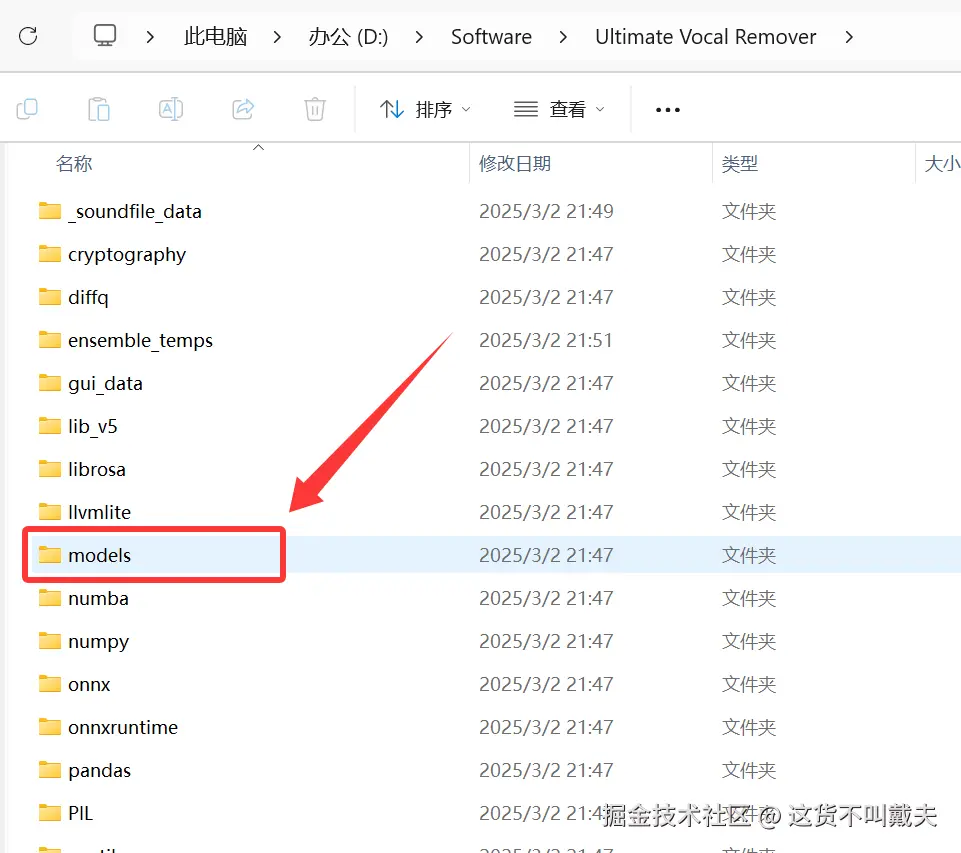This screenshot has height=853, width=961.
Task: Select the PIL folder
Action: 80,813
